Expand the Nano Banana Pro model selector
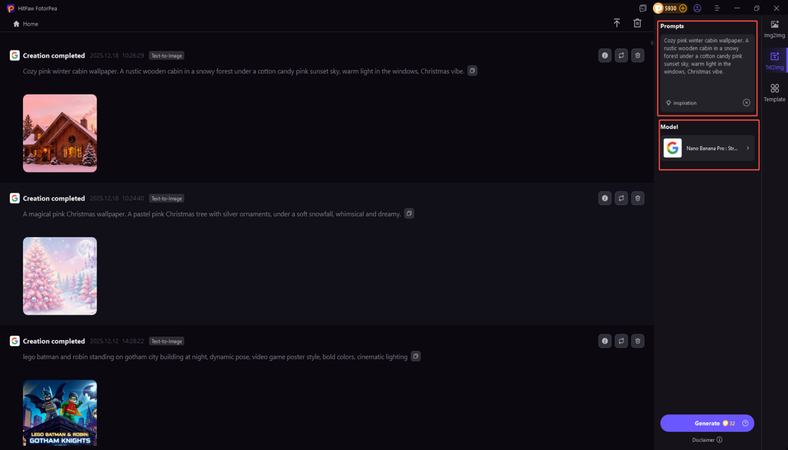 click(x=708, y=148)
